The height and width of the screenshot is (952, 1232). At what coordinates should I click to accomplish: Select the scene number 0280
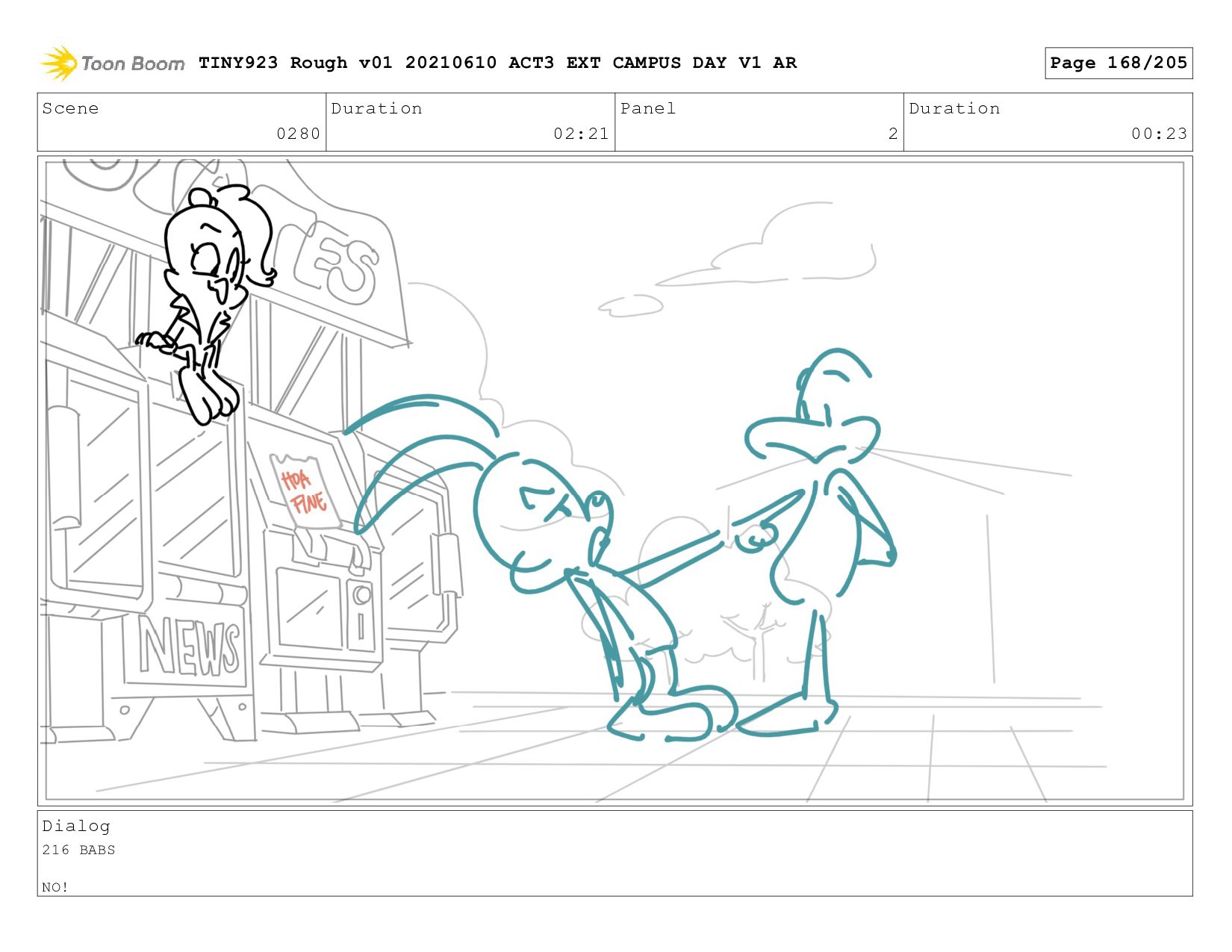(299, 134)
